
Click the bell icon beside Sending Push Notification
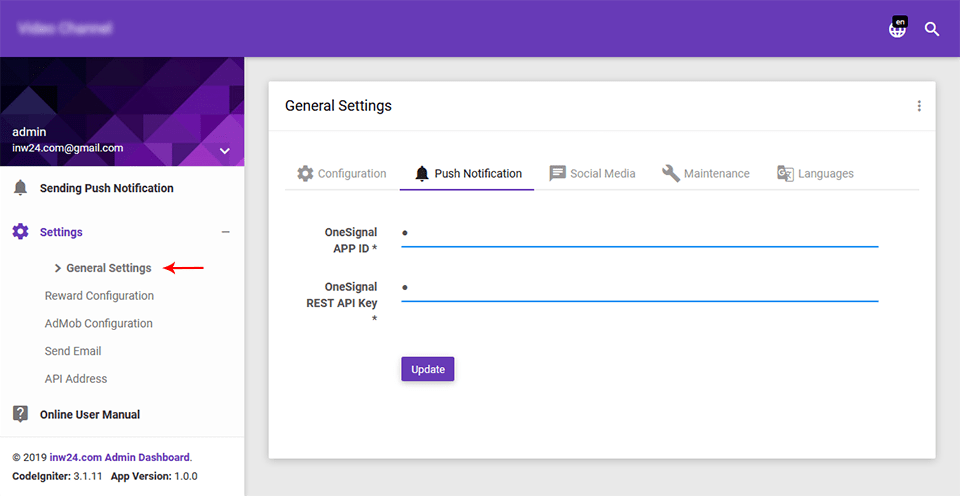(x=20, y=188)
